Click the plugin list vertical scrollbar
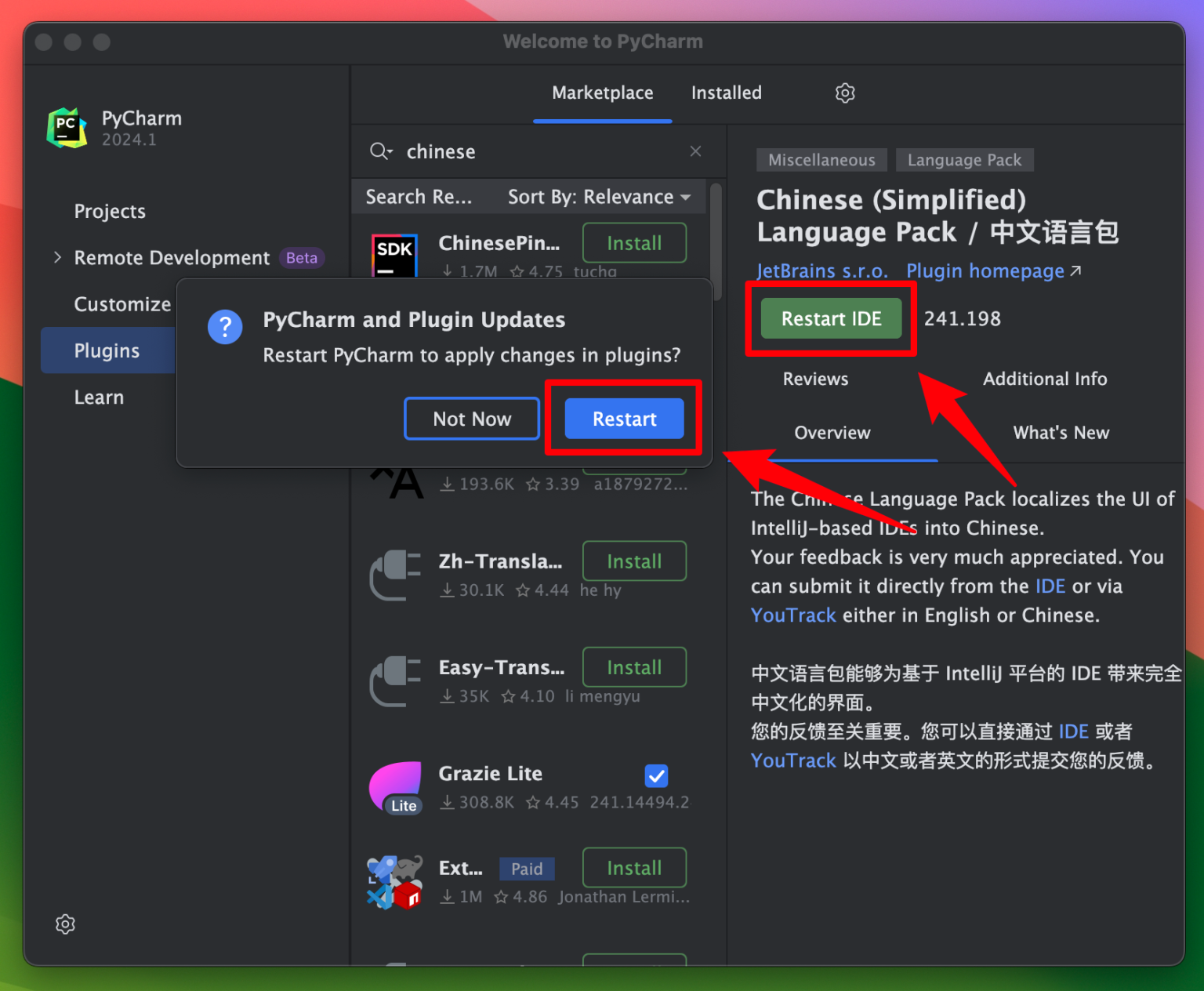Image resolution: width=1204 pixels, height=991 pixels. click(715, 227)
